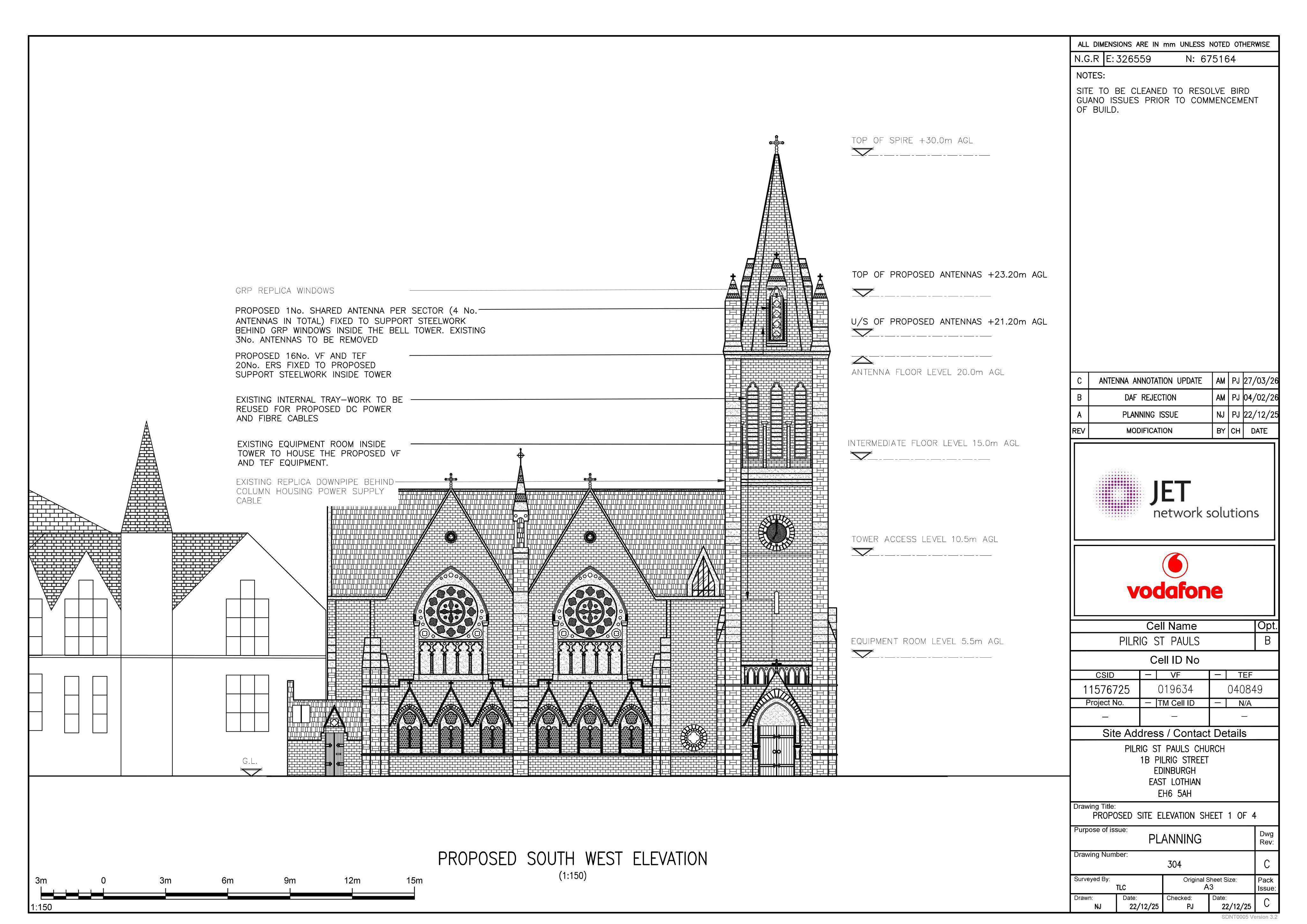Image resolution: width=1307 pixels, height=924 pixels.
Task: Click the '(1:150)' scale text under title
Action: coord(572,876)
